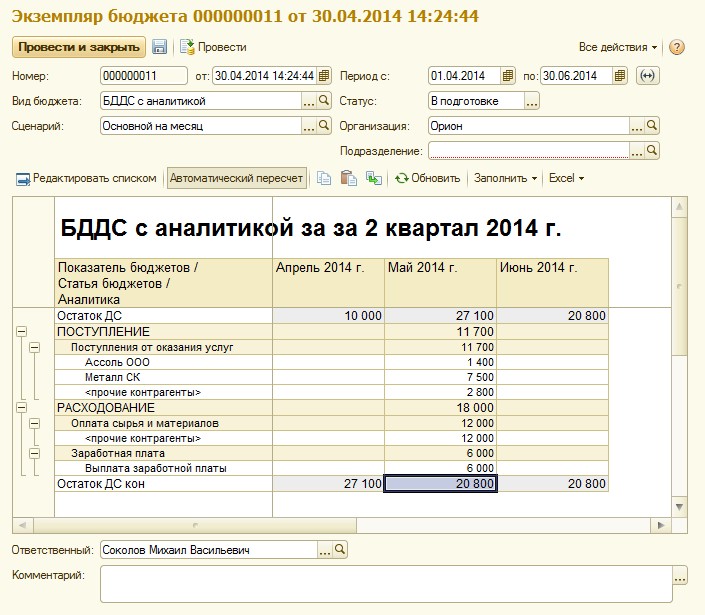Click the Июнь 2014 г. column header
The image size is (705, 615).
click(x=553, y=283)
